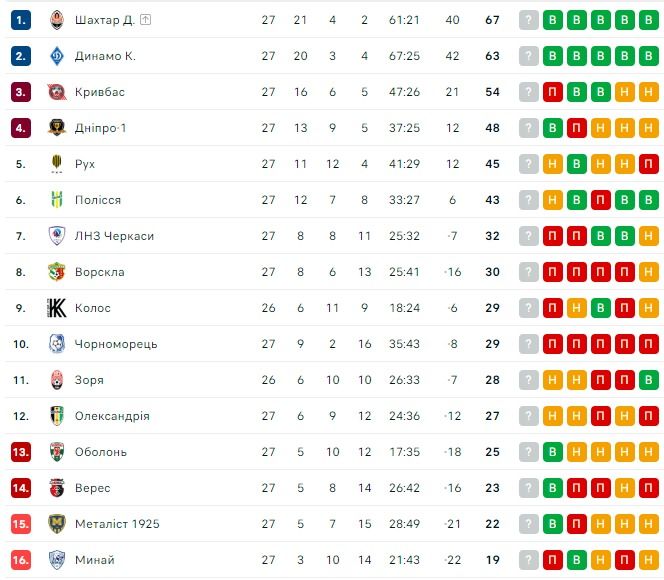Image resolution: width=664 pixels, height=580 pixels.
Task: Click the rank 1 position badge
Action: tap(22, 20)
